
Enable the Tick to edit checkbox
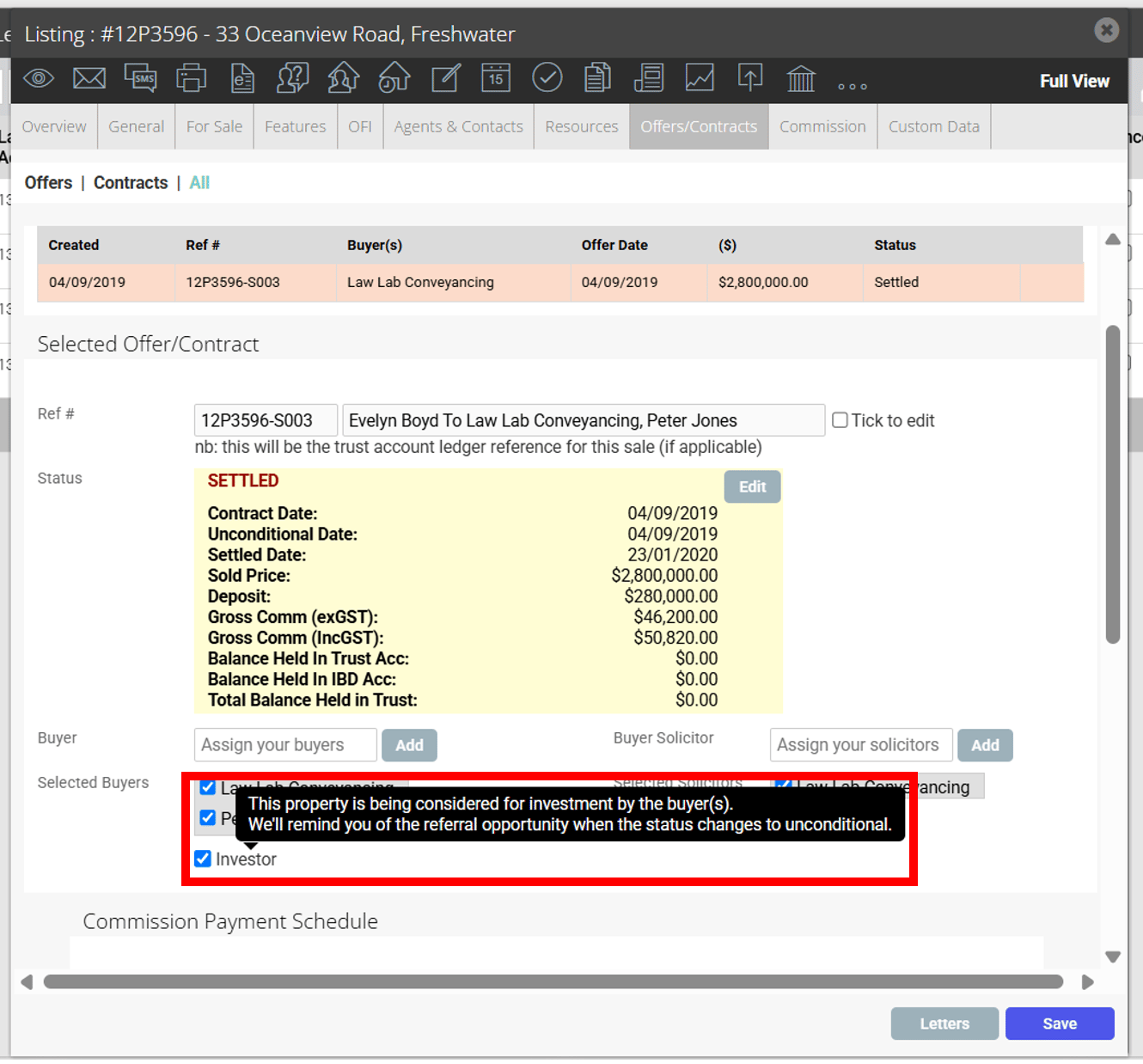click(x=840, y=420)
